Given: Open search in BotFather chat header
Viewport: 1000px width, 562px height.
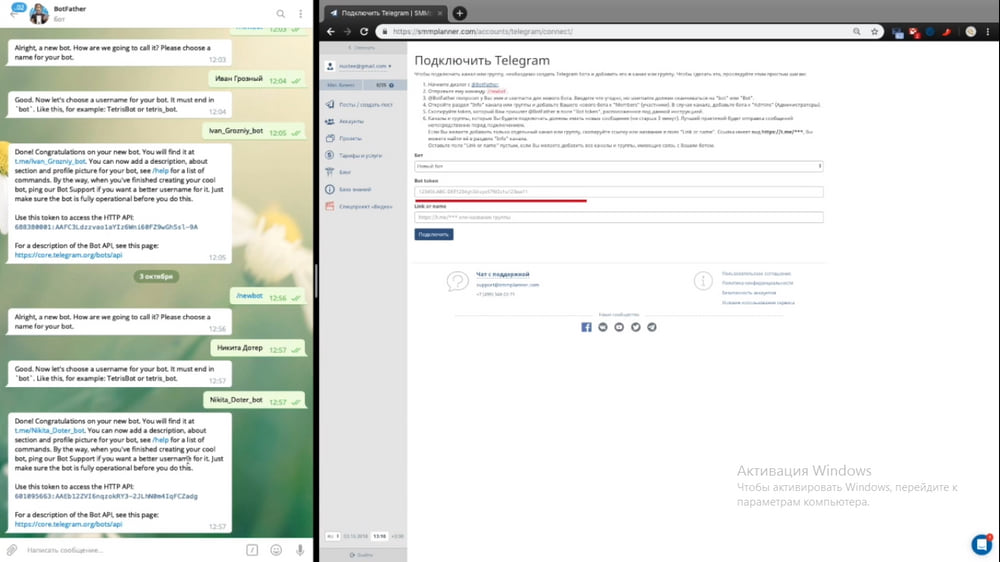Looking at the screenshot, I should coord(281,13).
